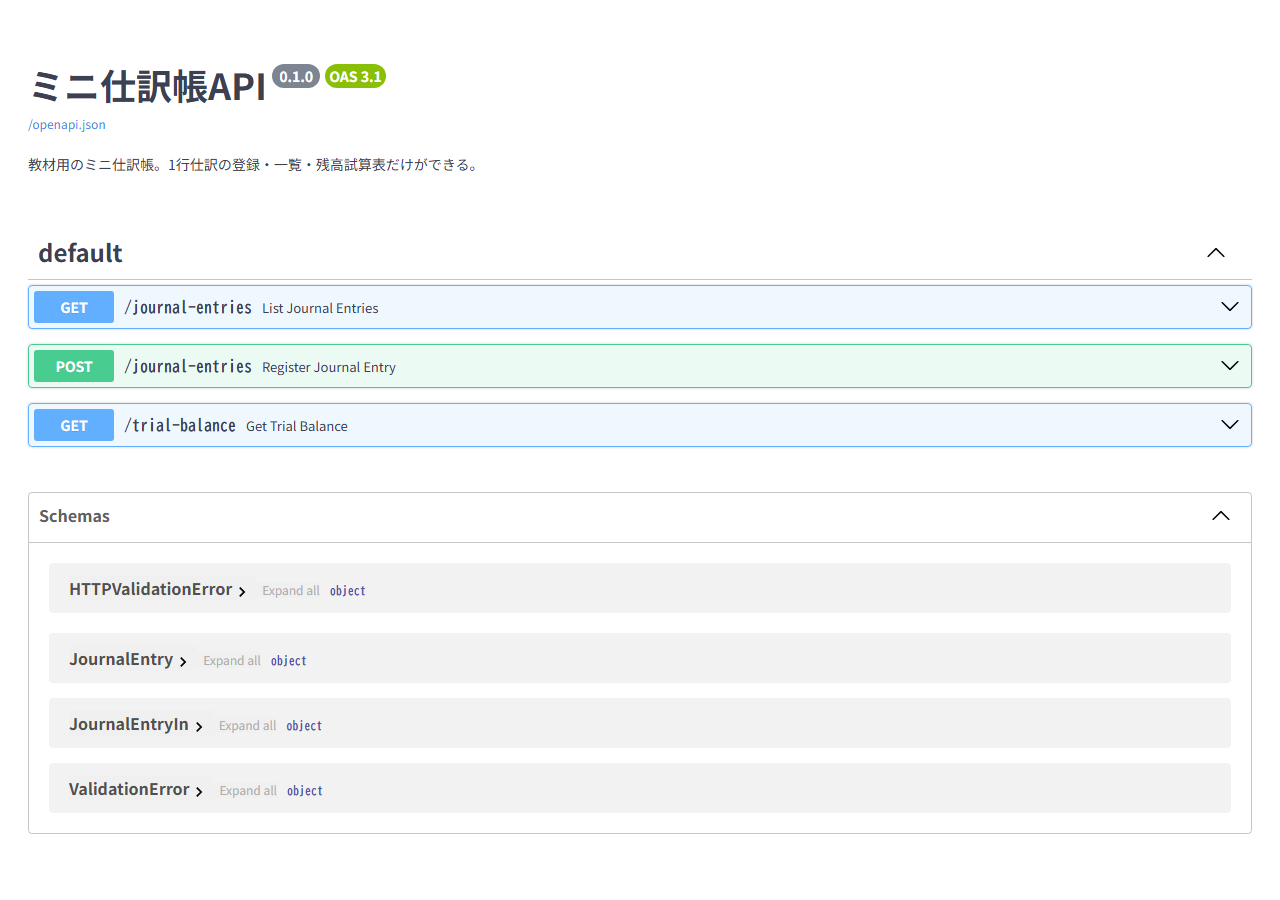Click Expand all for HTTPValidationError
This screenshot has height=900, width=1280.
[x=291, y=591]
